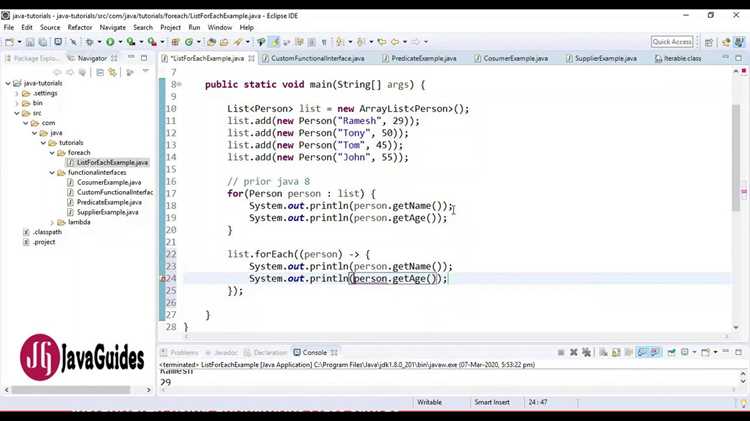Click Collapse All icon in explorer panel

[100, 72]
